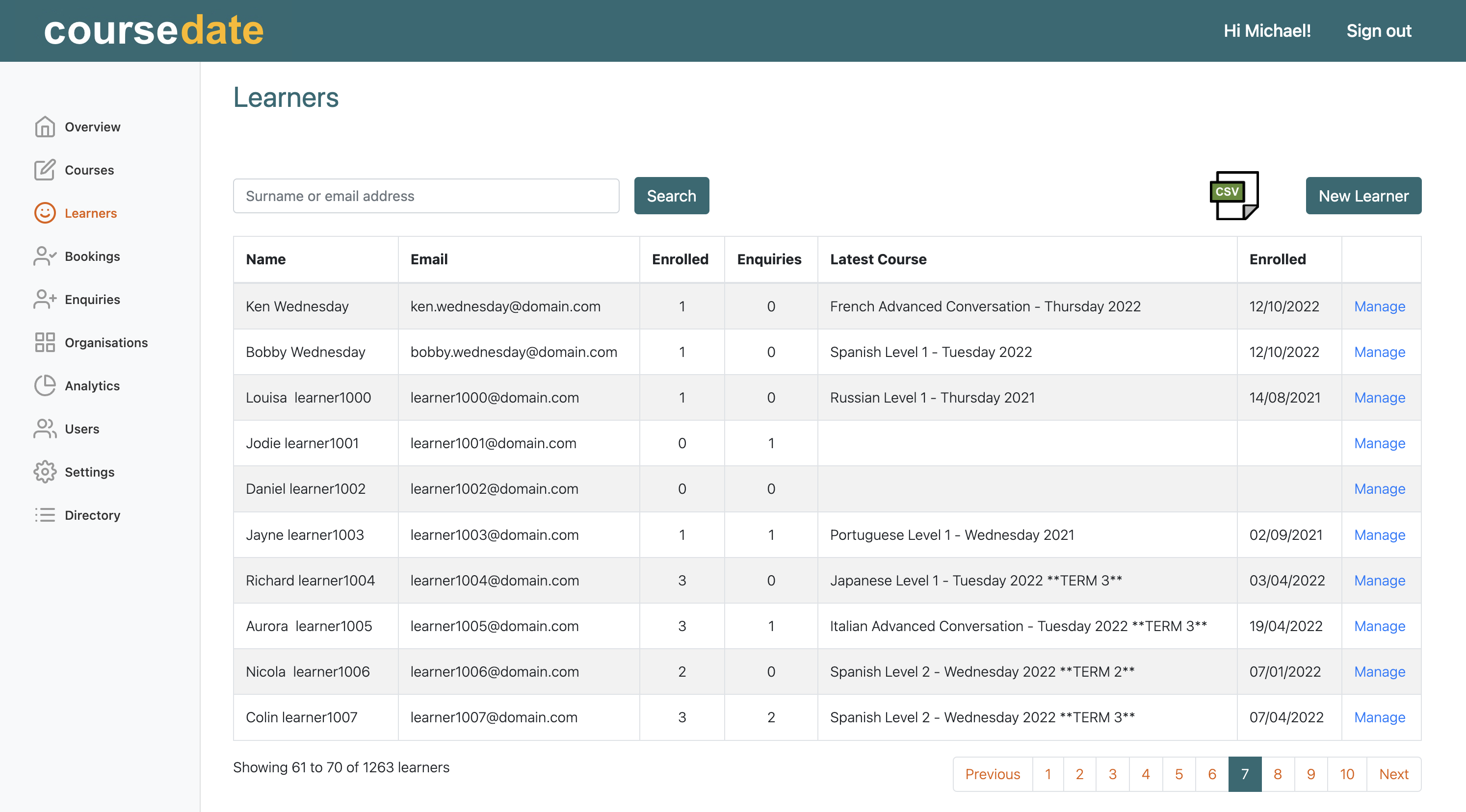Click the Analytics pie chart icon
This screenshot has width=1466, height=812.
[x=44, y=385]
